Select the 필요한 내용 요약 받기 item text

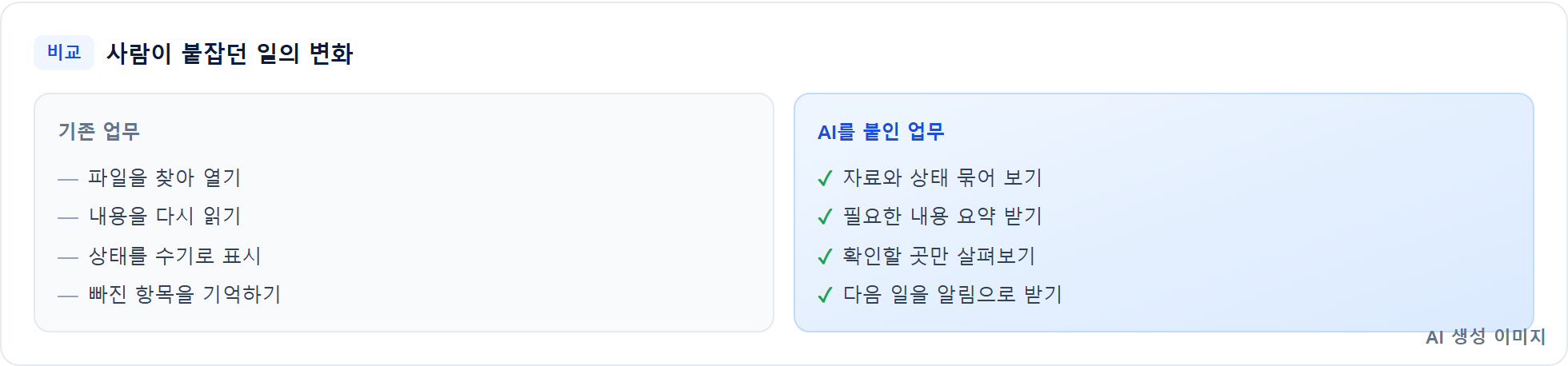coord(942,216)
